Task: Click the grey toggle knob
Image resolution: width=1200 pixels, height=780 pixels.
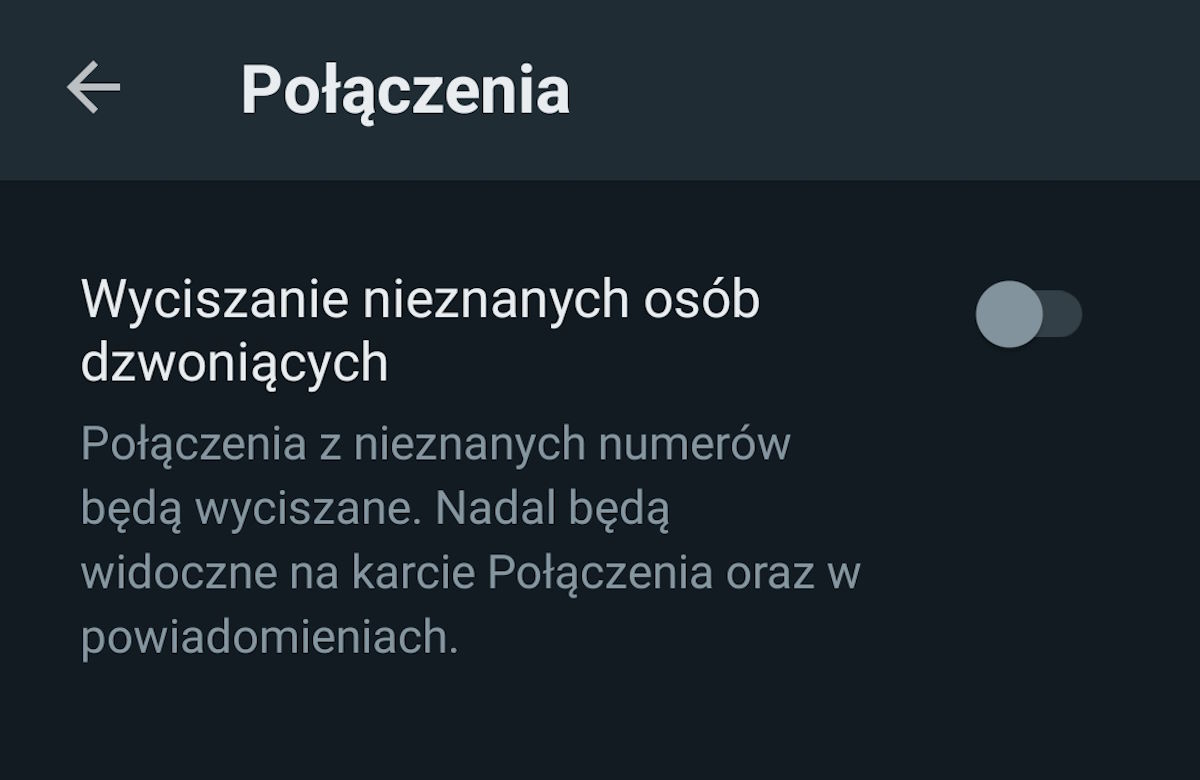Action: 1008,314
